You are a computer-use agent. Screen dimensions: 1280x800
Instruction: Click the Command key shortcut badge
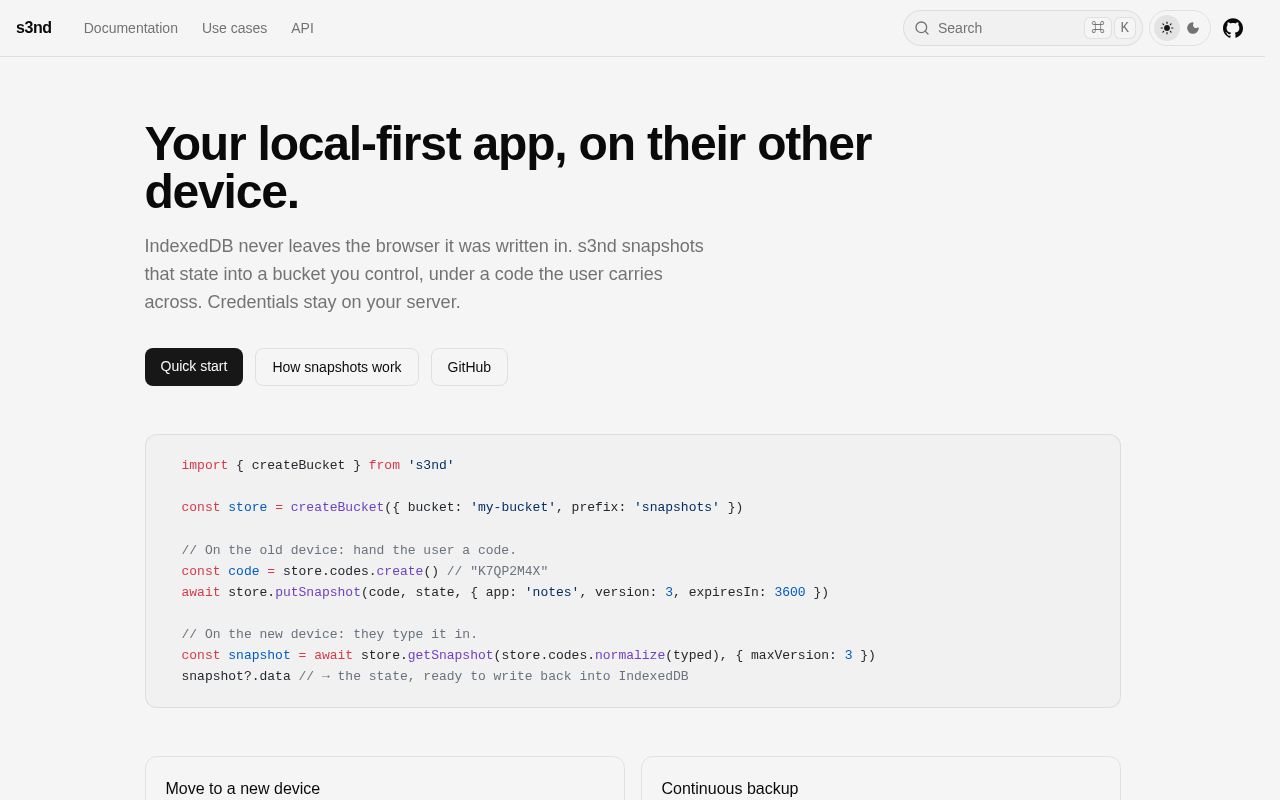(x=1098, y=28)
